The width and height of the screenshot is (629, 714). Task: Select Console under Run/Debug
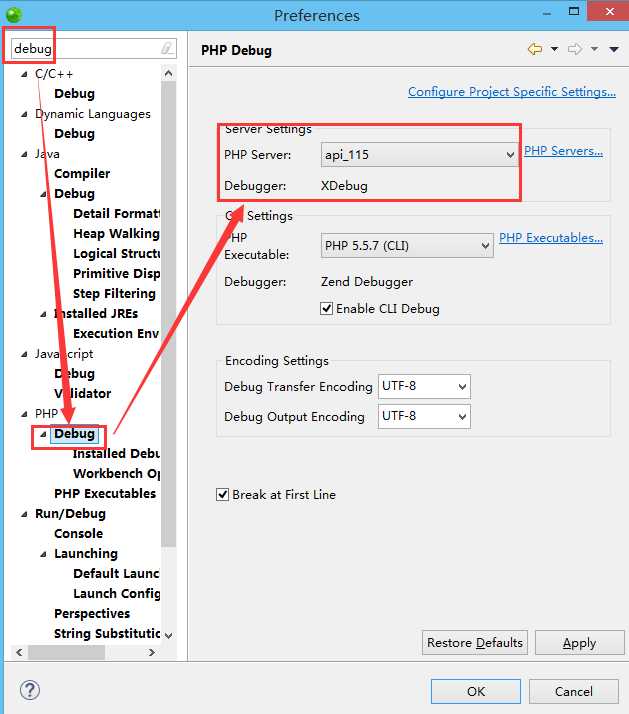[78, 534]
